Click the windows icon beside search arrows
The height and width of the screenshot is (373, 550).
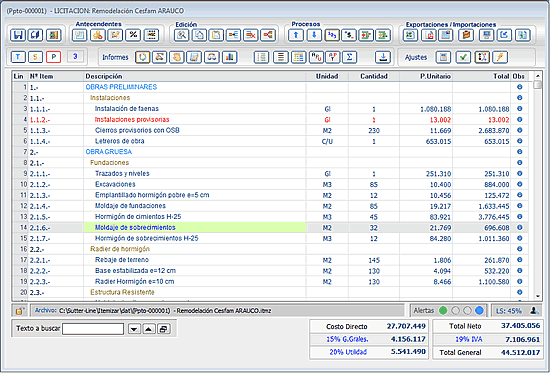coord(164,329)
